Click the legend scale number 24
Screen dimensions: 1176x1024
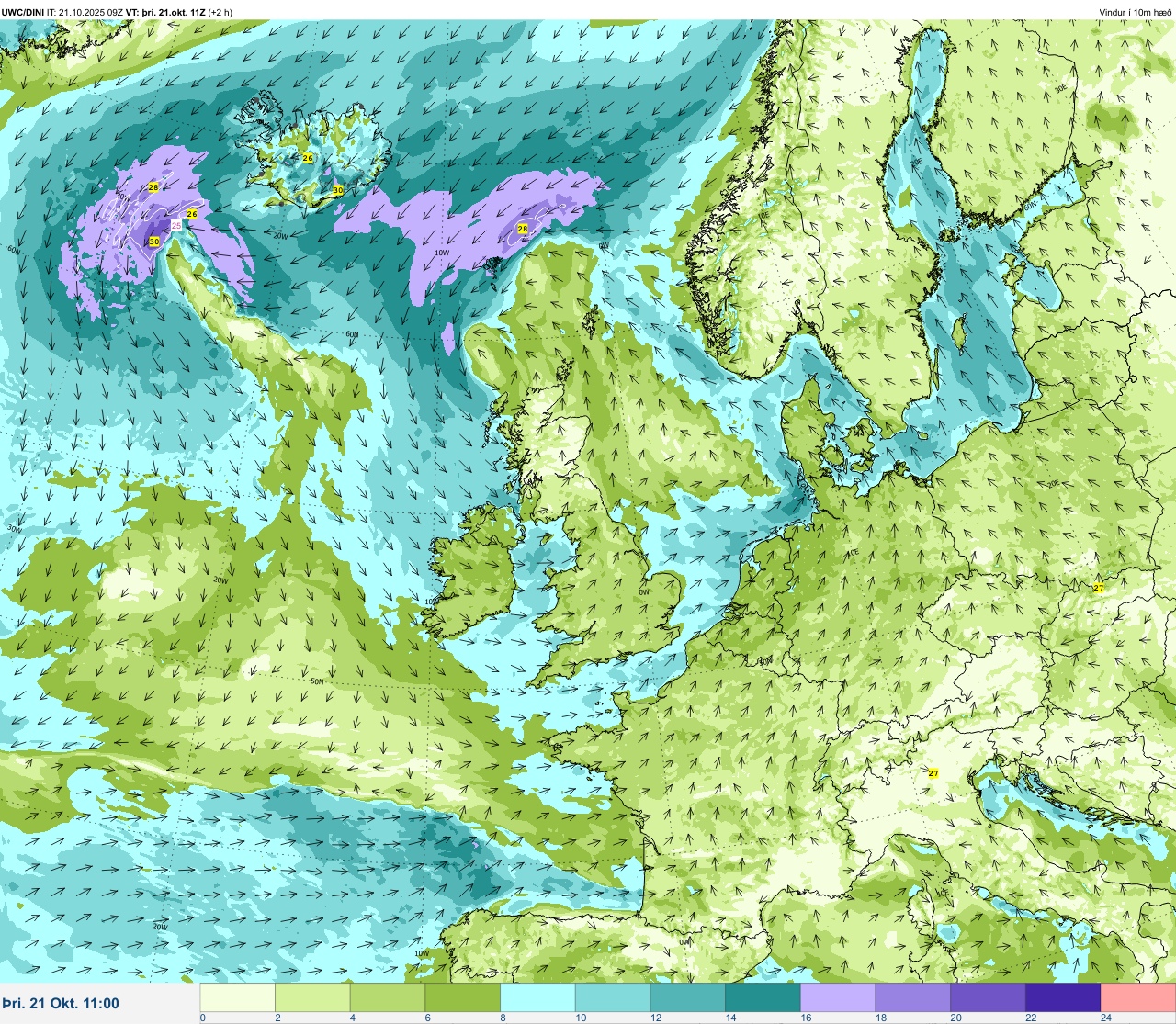[x=1106, y=1018]
